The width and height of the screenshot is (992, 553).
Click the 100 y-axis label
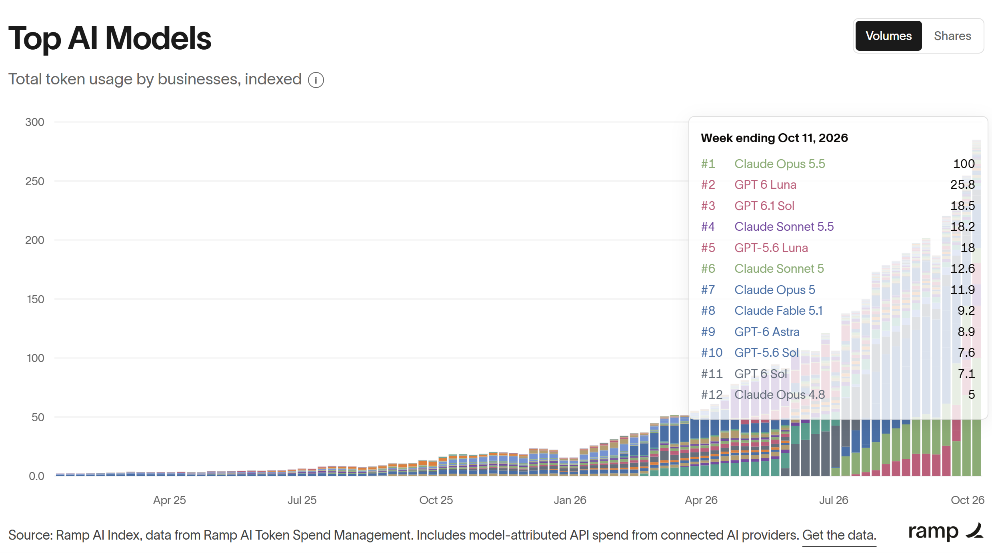[x=35, y=358]
